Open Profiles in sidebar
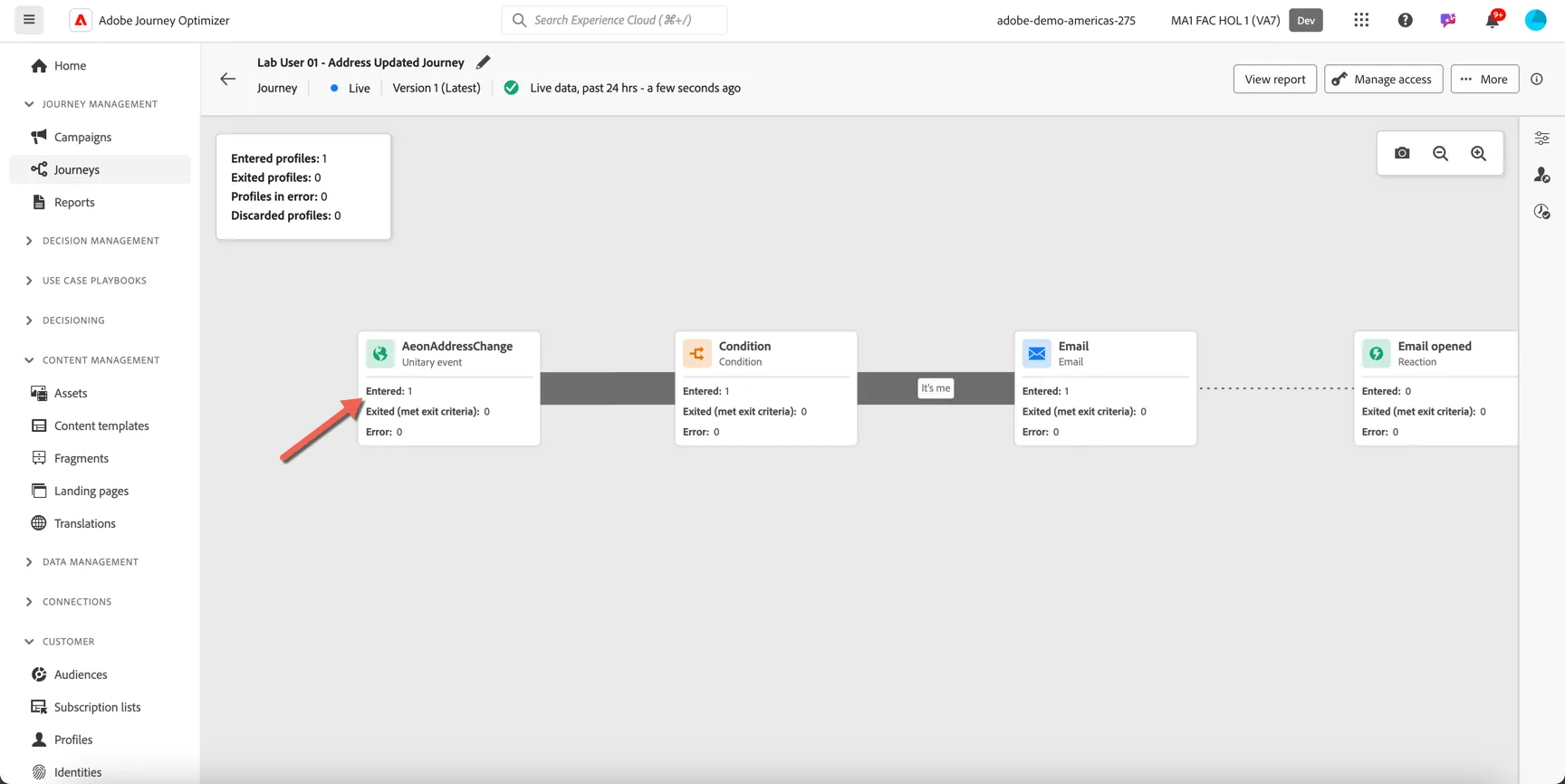 click(100, 740)
